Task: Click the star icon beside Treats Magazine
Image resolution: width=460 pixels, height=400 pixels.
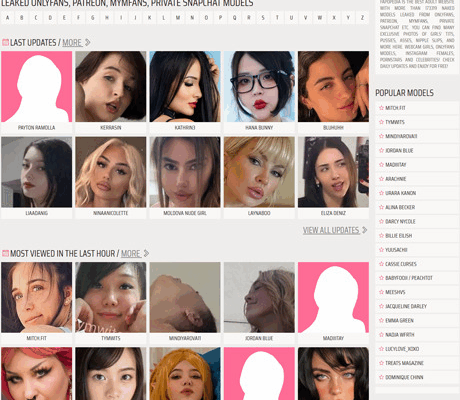Action: [381, 363]
